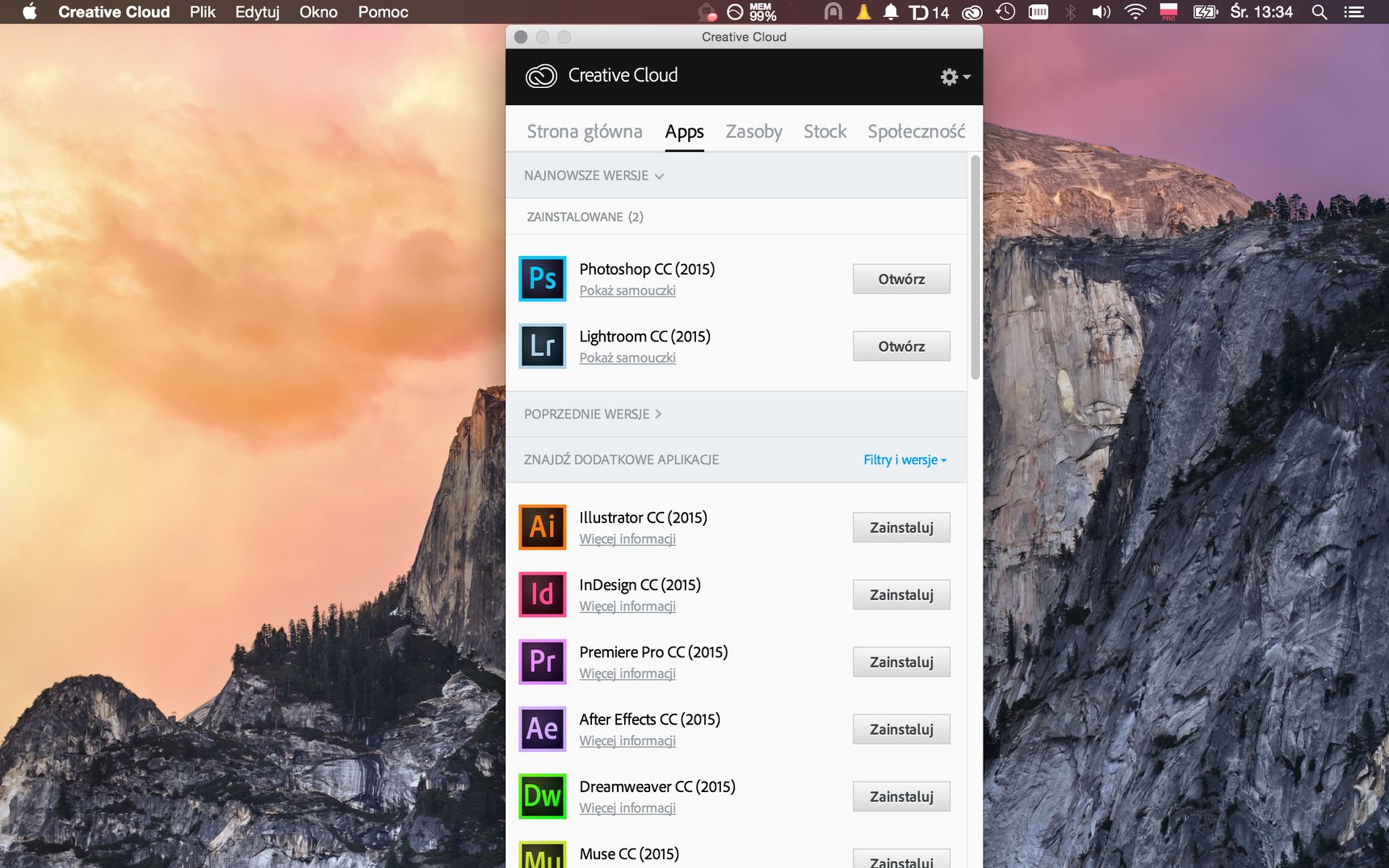Click the Photoshop CC (2015) title

pyautogui.click(x=647, y=269)
